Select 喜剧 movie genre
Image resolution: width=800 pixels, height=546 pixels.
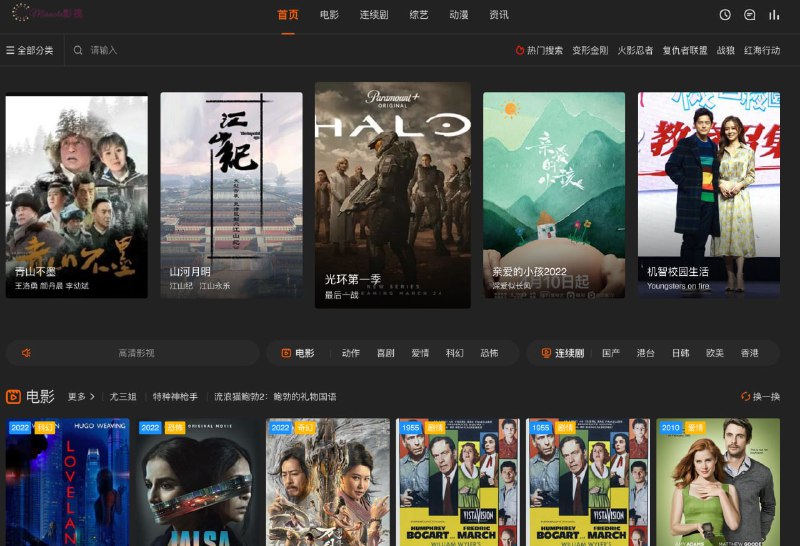(x=385, y=353)
